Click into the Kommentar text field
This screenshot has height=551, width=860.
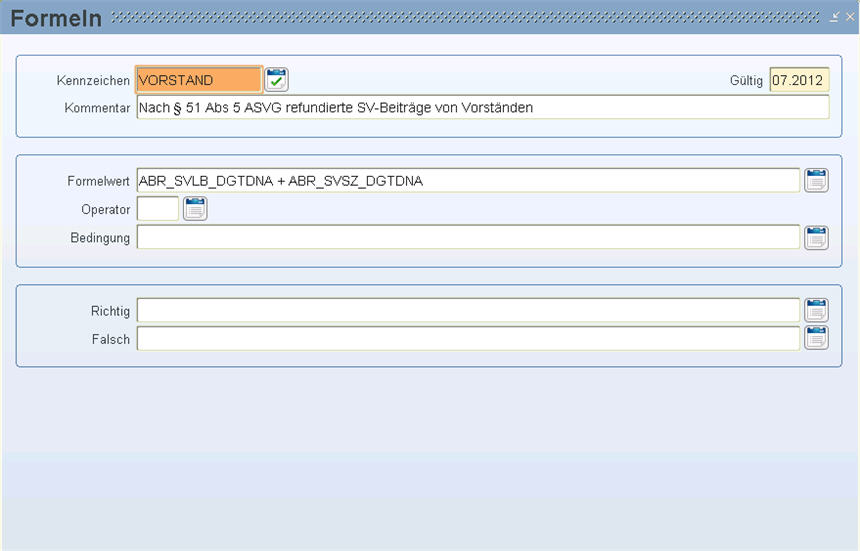(483, 107)
